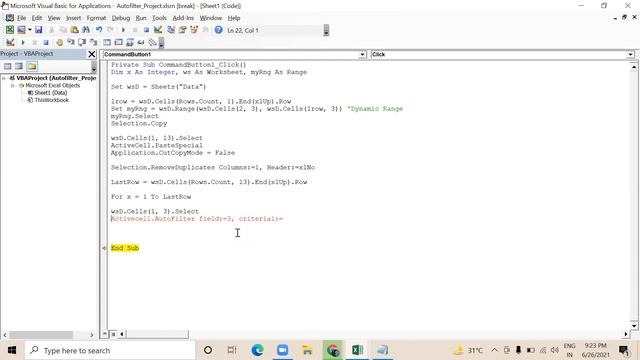Click the code window horizontal scrollbar thumb
640x360 pixels.
pyautogui.click(x=157, y=334)
